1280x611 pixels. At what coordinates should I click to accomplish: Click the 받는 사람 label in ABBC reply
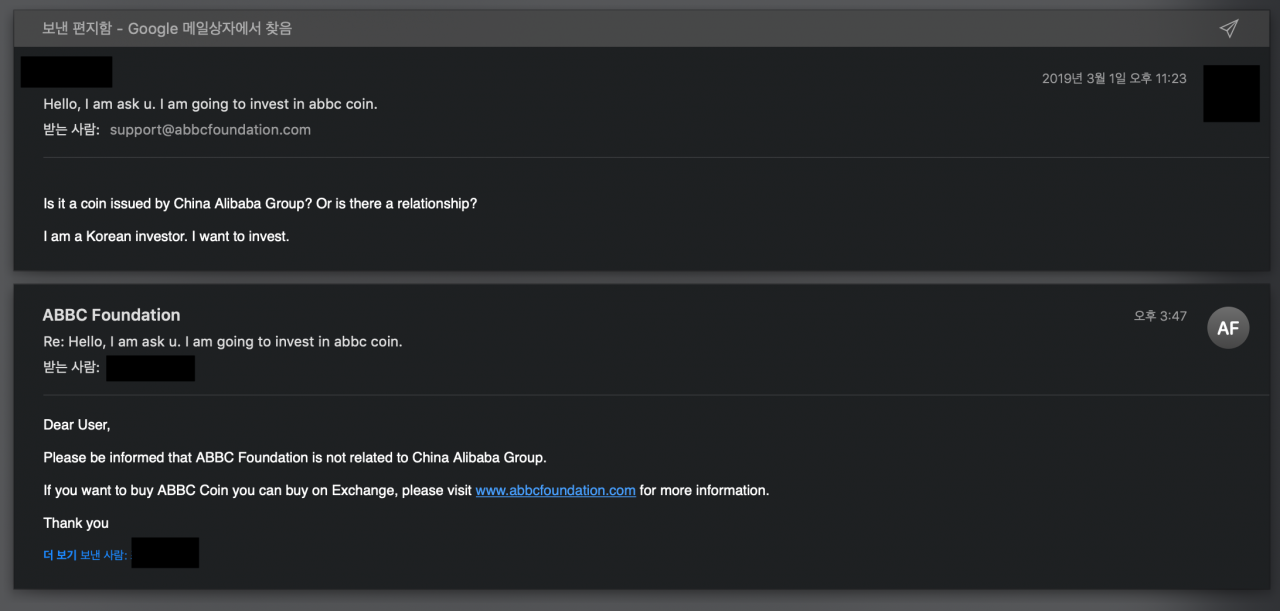click(71, 368)
